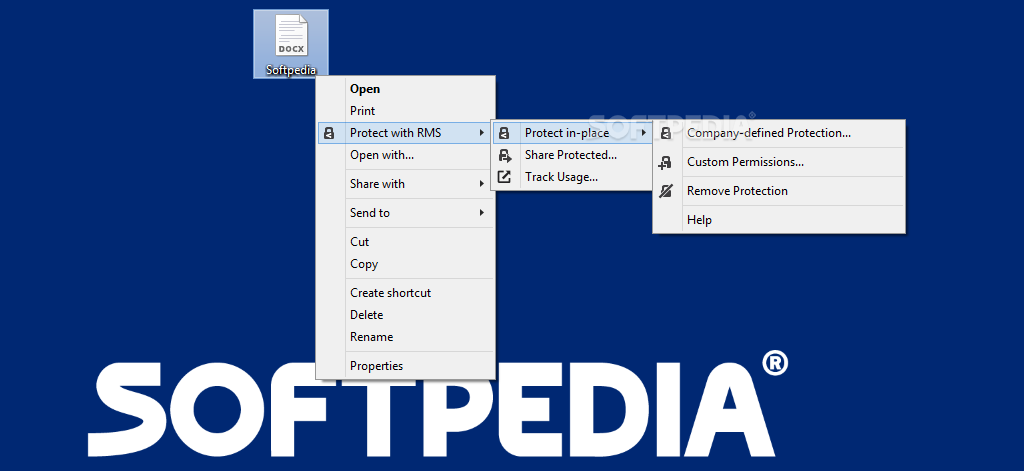Image resolution: width=1024 pixels, height=471 pixels.
Task: Select Create shortcut menu entry
Action: [406, 293]
